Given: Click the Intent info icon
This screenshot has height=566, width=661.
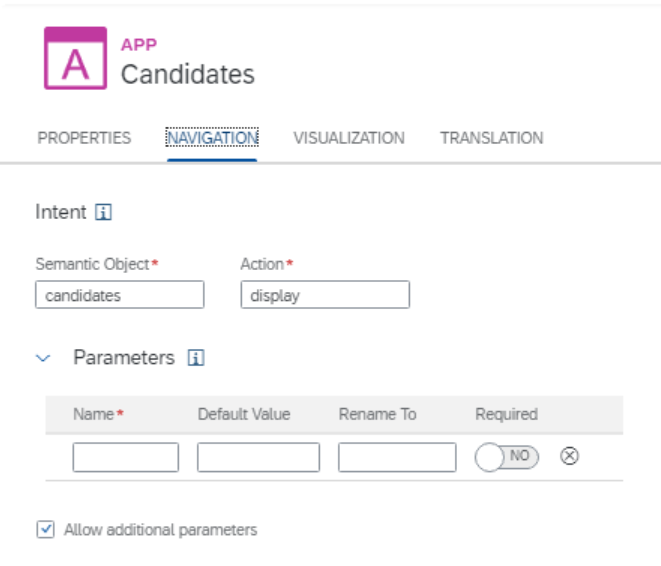Looking at the screenshot, I should pyautogui.click(x=103, y=212).
